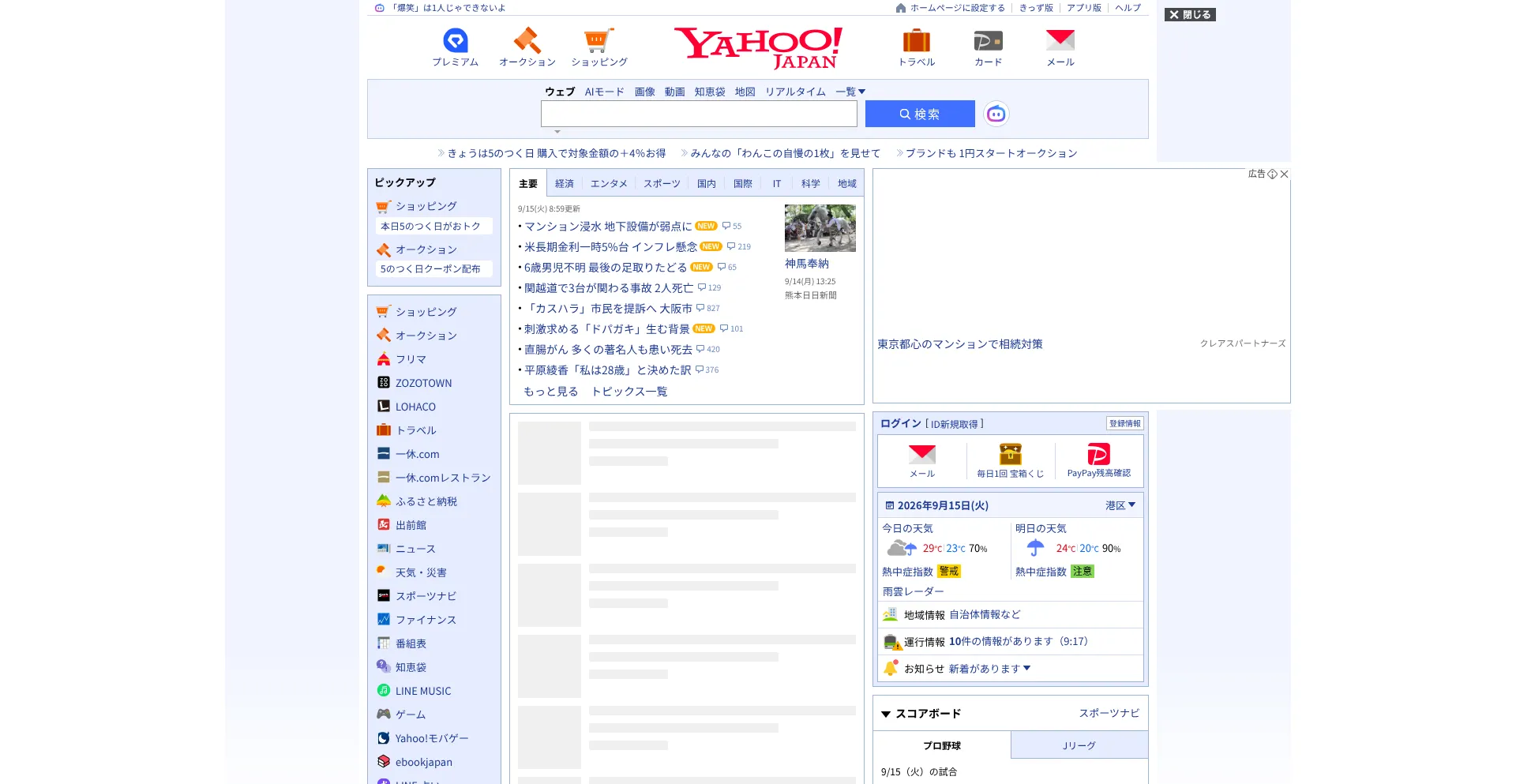Switch to the スポーツ news tab
Image resolution: width=1516 pixels, height=784 pixels.
(x=662, y=184)
